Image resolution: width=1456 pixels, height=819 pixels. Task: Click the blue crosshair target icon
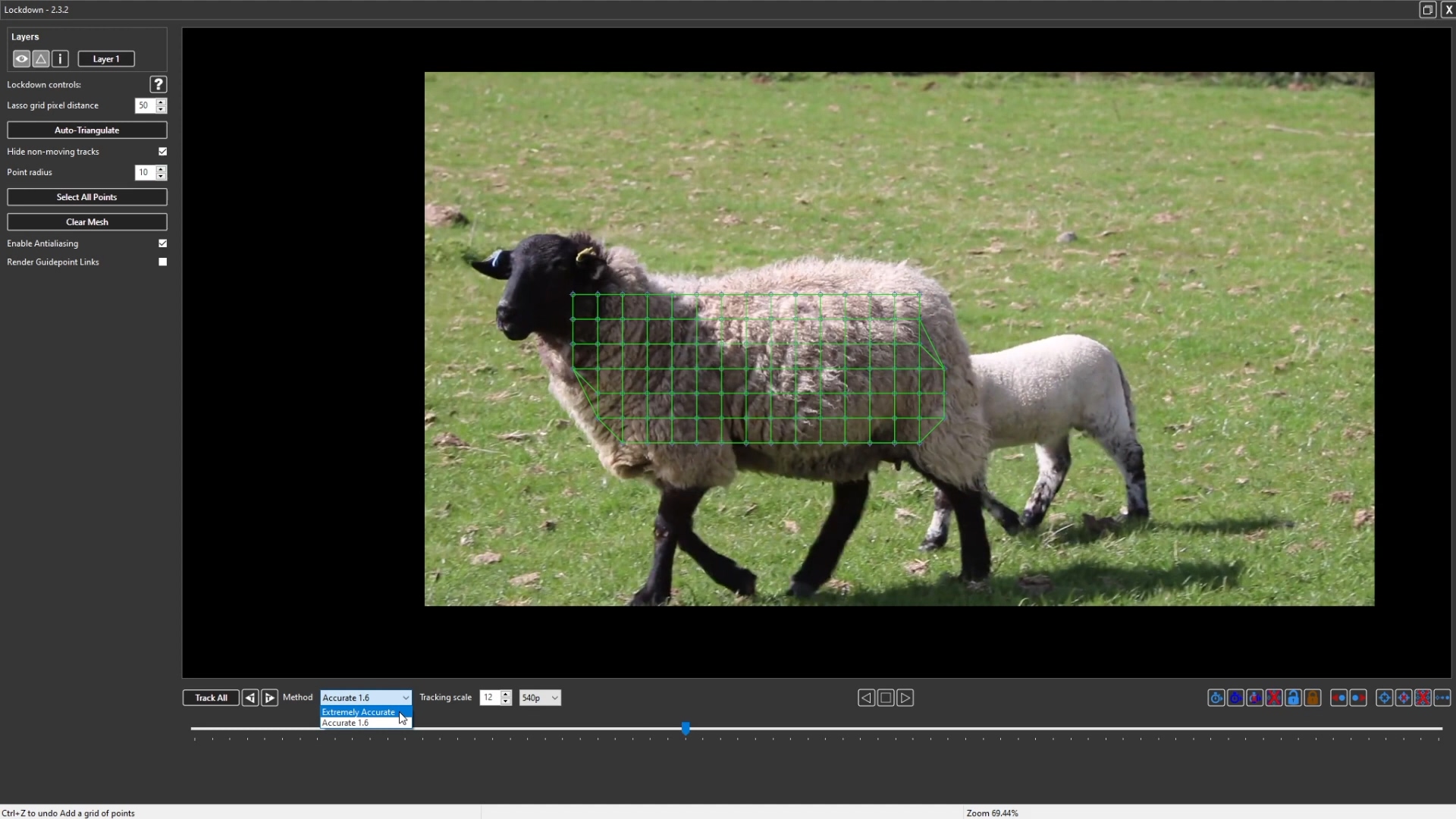[x=1384, y=698]
